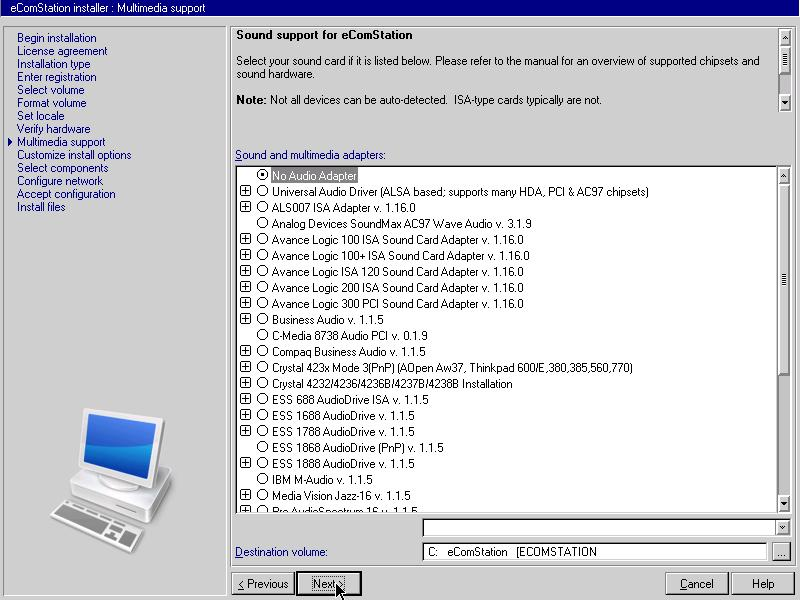Click the Next button
The height and width of the screenshot is (600, 800).
click(329, 584)
